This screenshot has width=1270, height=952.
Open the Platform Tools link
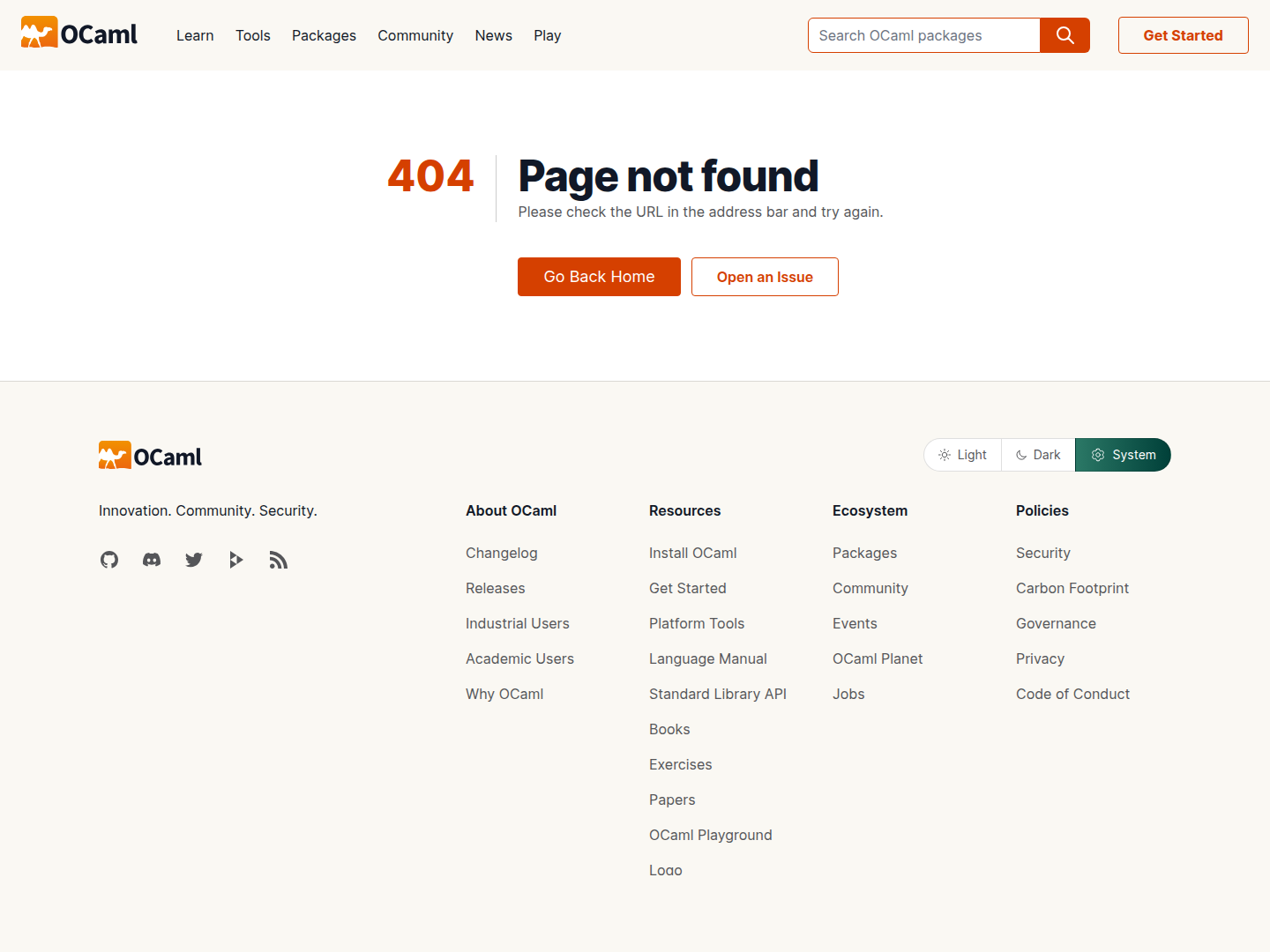click(x=697, y=623)
